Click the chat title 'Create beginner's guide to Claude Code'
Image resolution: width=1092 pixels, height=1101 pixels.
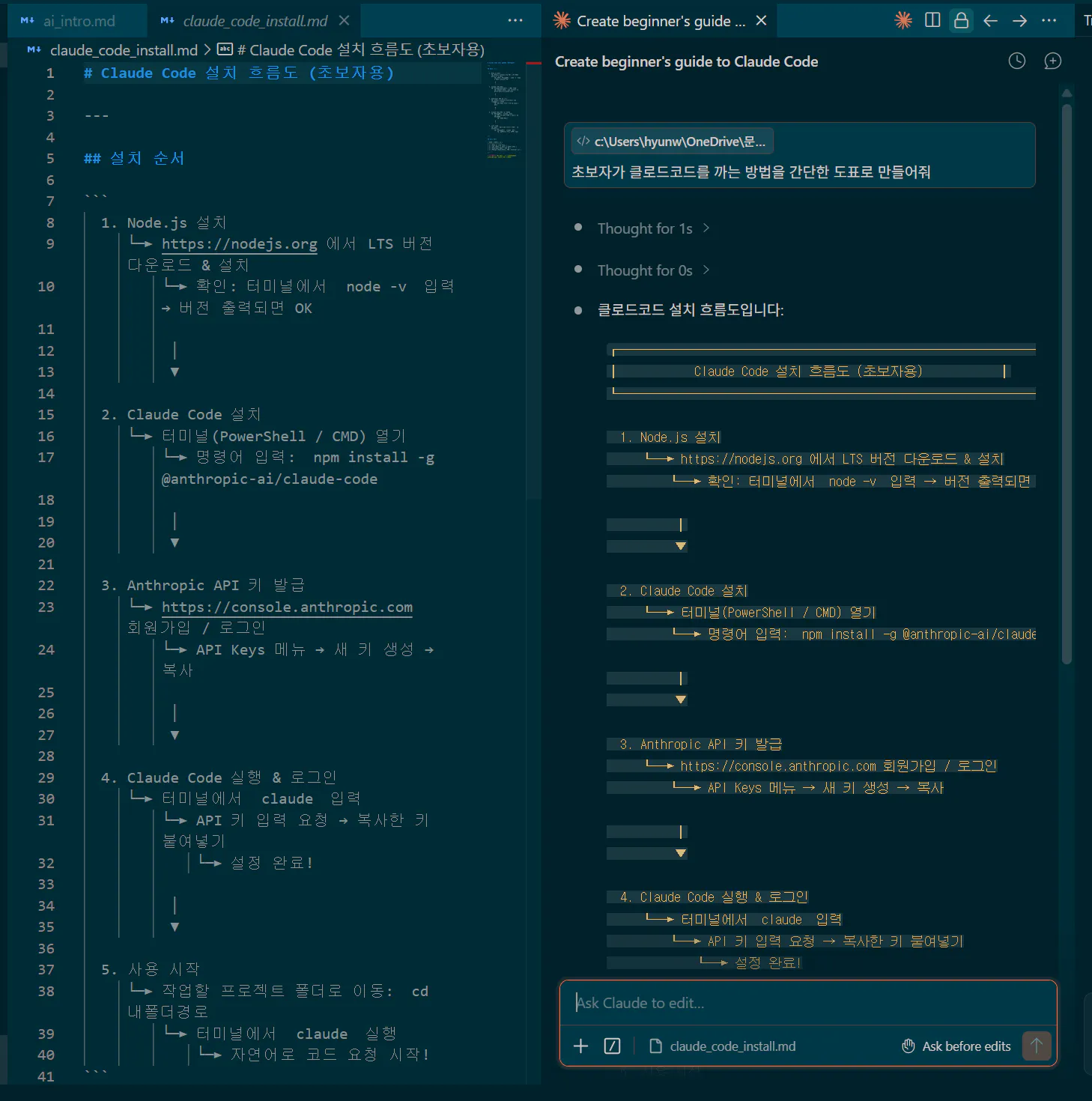[686, 61]
